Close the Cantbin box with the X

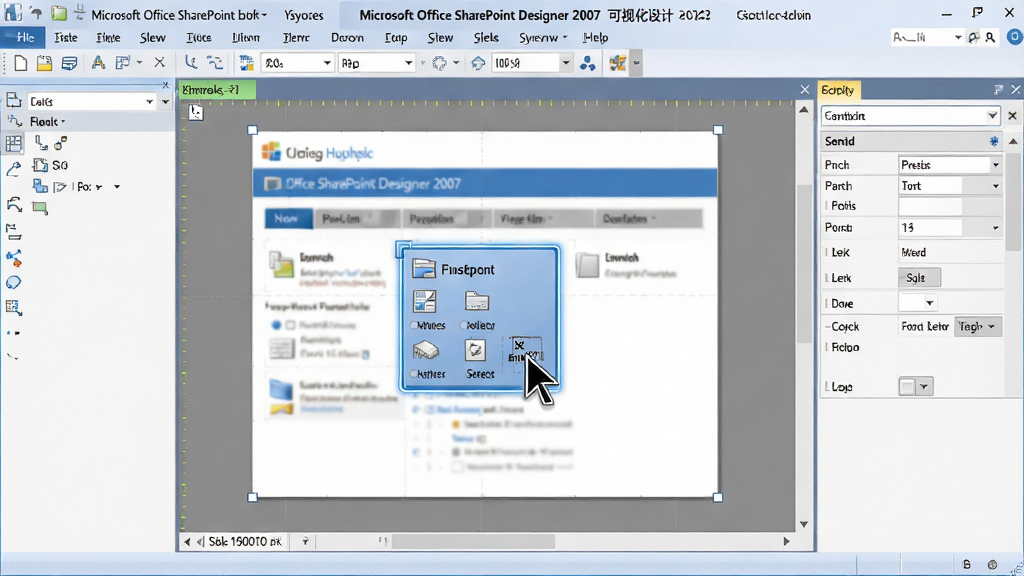[1012, 116]
